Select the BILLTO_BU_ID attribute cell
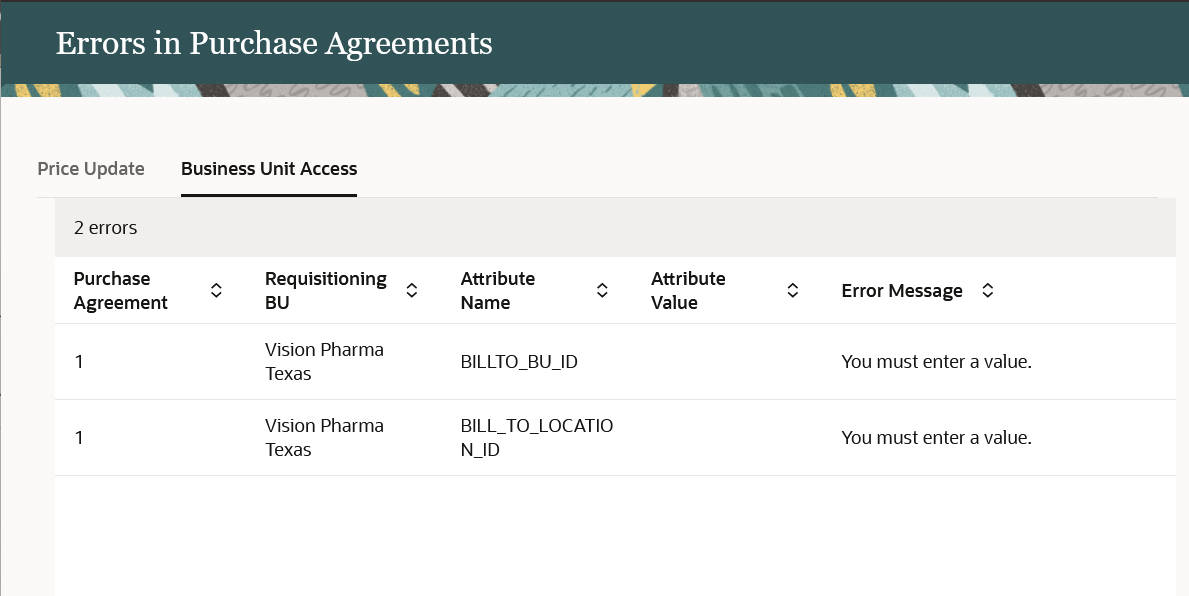The width and height of the screenshot is (1189, 596). 519,362
